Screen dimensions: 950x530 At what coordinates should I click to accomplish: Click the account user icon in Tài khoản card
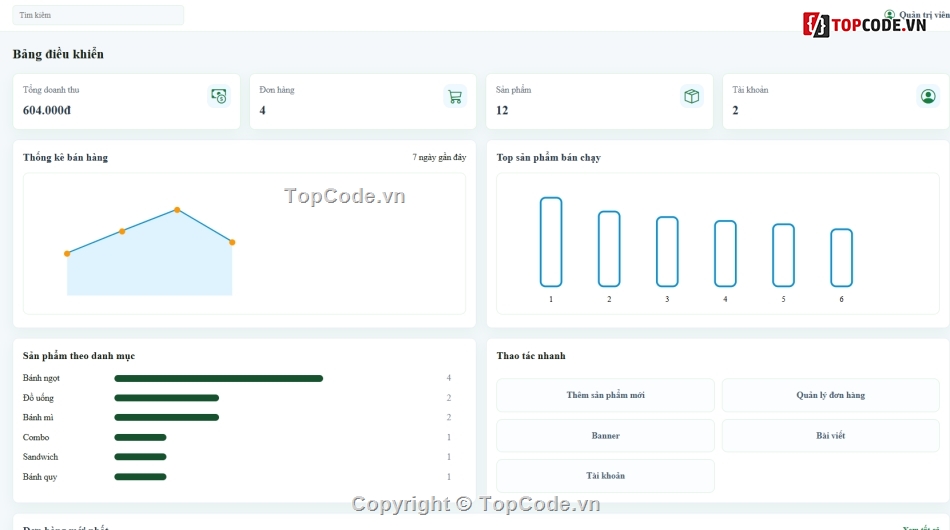click(928, 96)
